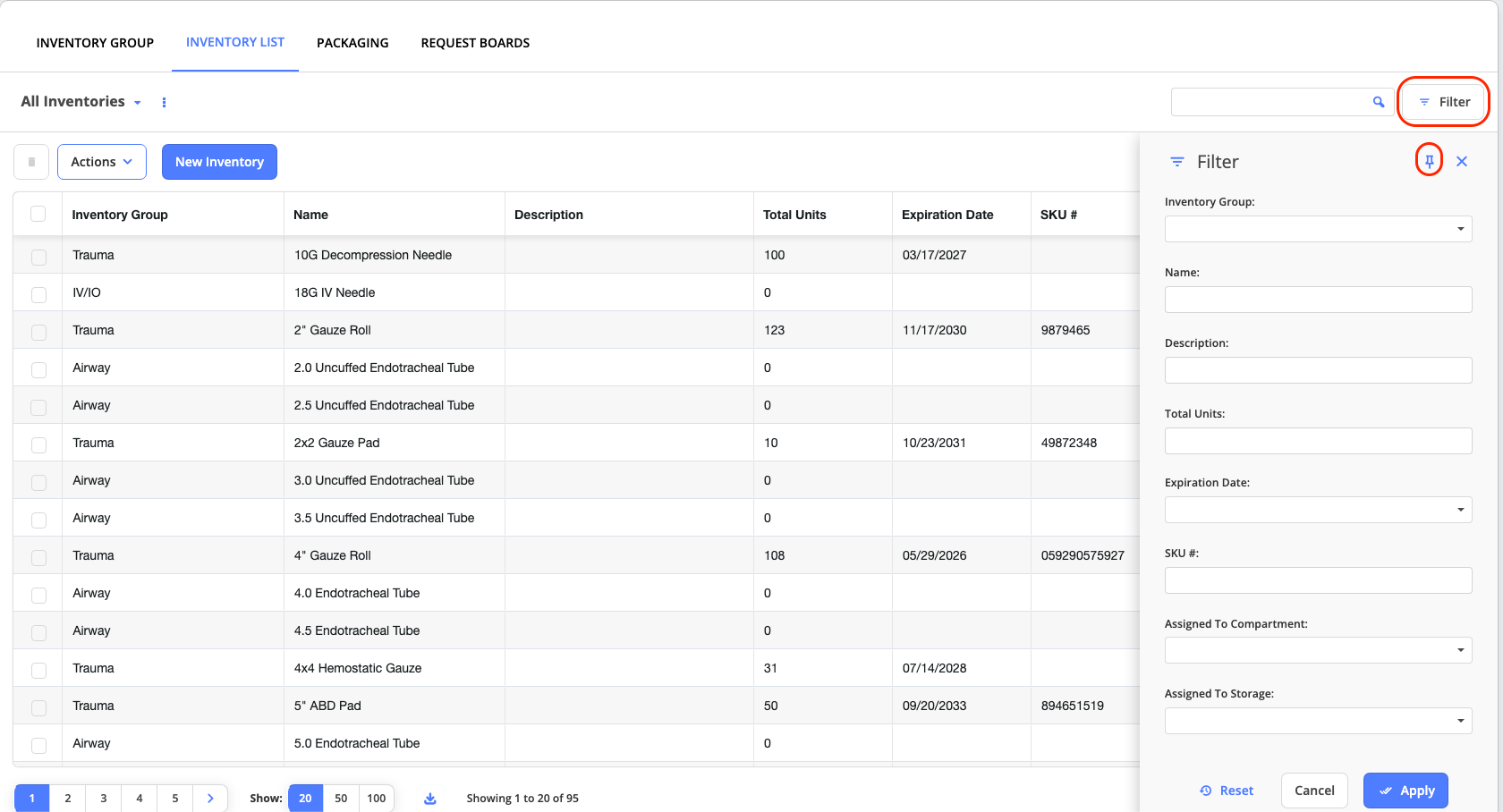1503x812 pixels.
Task: Click the 5.0 Endotracheal Tube name
Action: [x=357, y=743]
